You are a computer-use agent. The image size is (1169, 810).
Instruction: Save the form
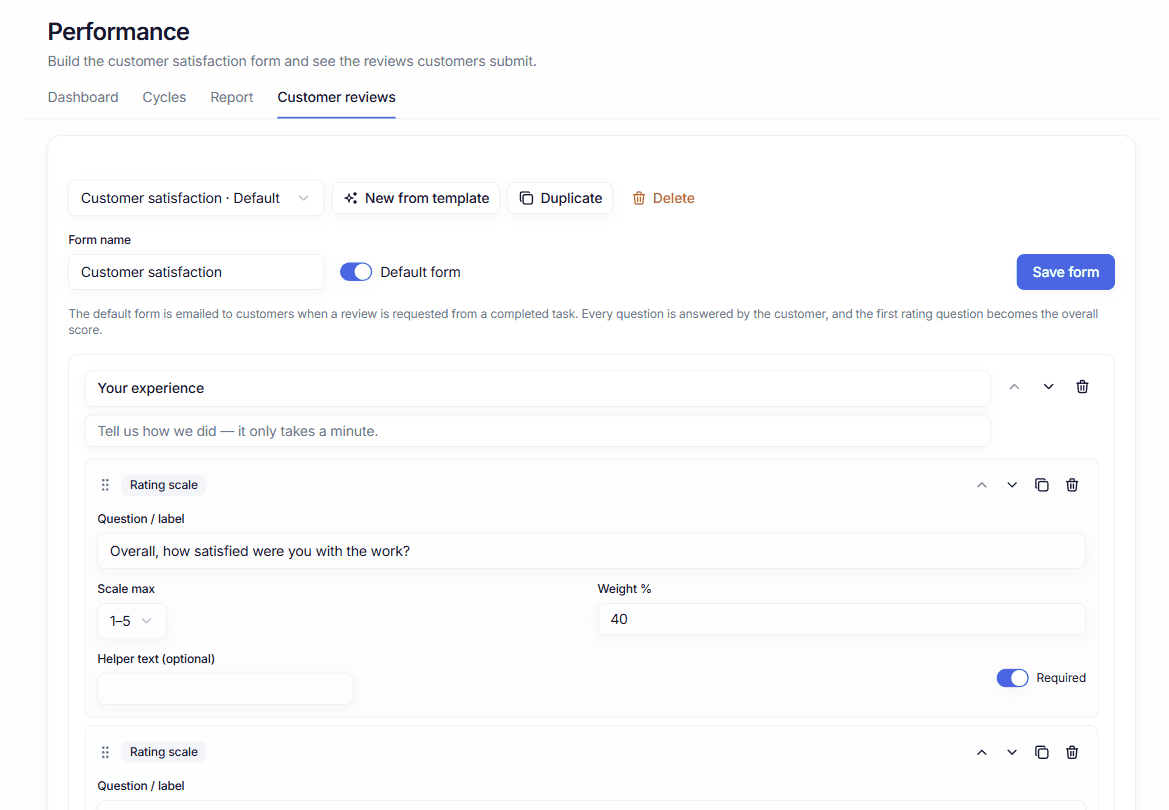[x=1065, y=272]
